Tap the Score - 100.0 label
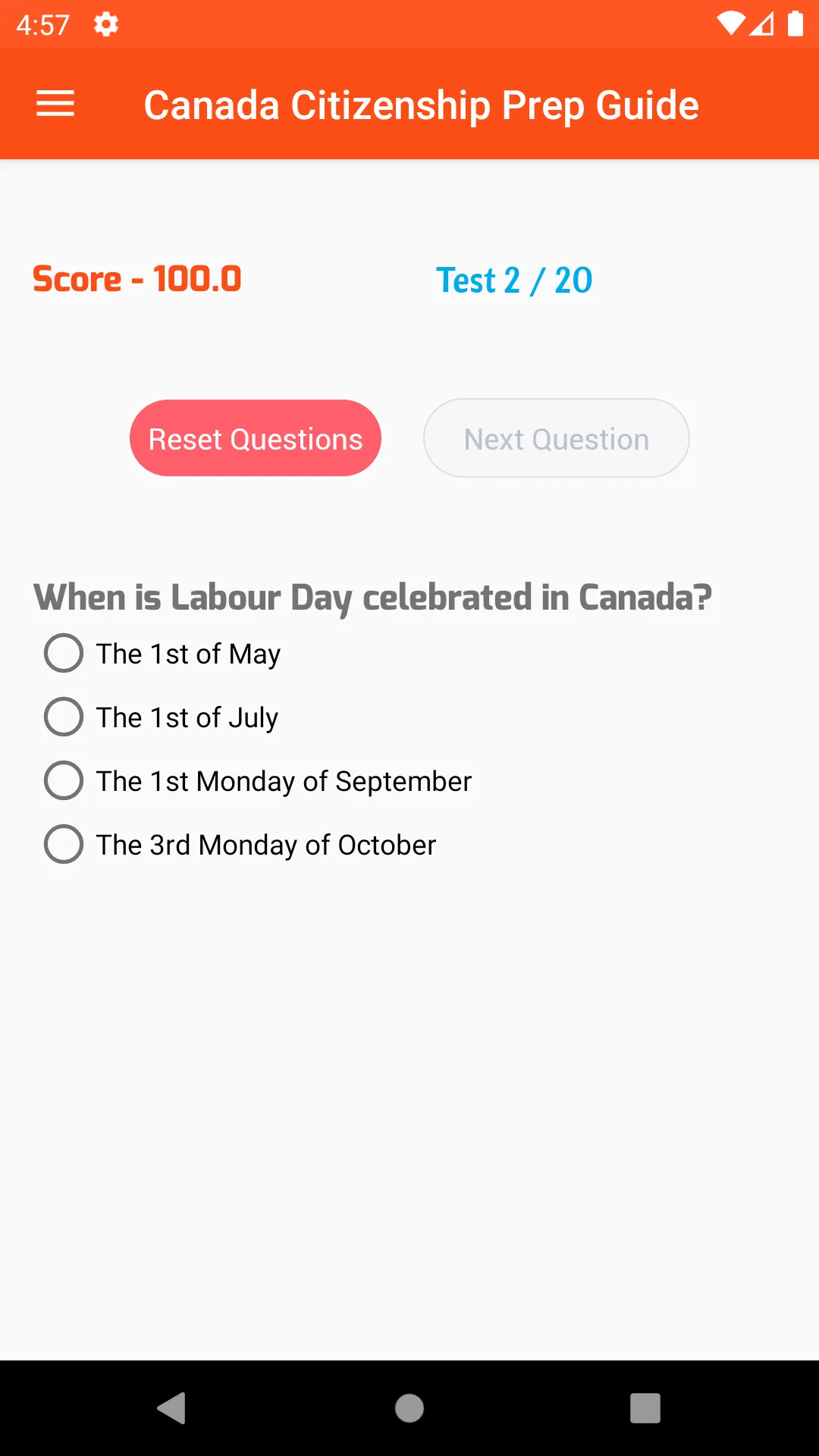Screen dimensions: 819x1456 137,279
